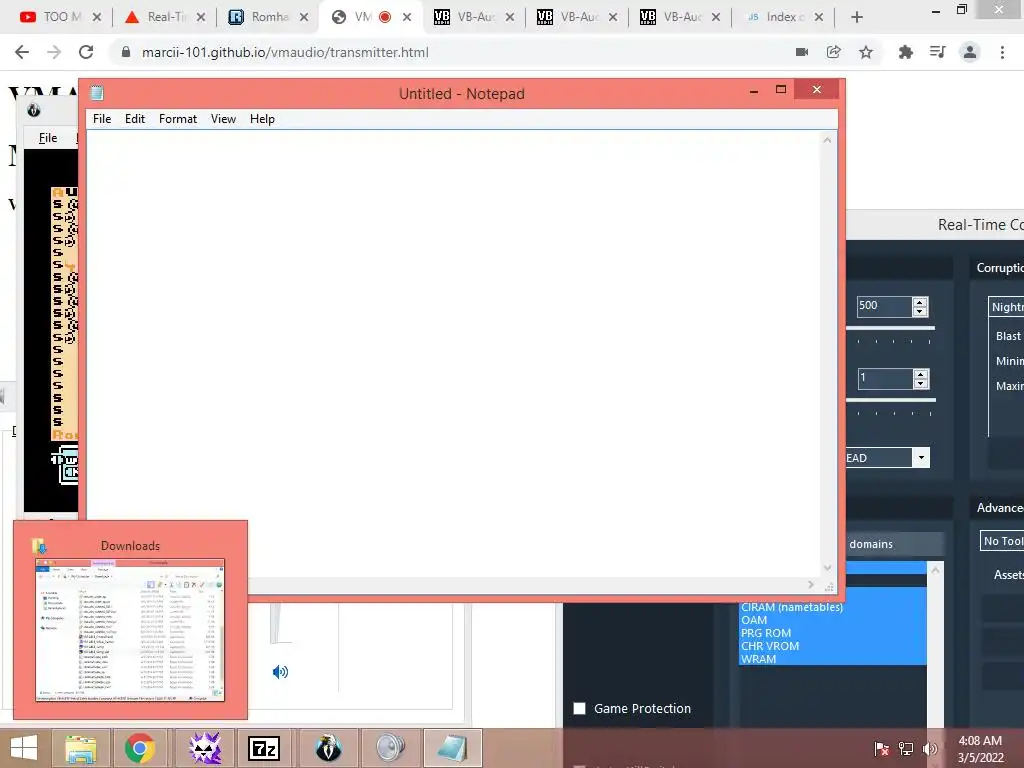Click the intensity field showing 500
1024x768 pixels.
point(884,306)
